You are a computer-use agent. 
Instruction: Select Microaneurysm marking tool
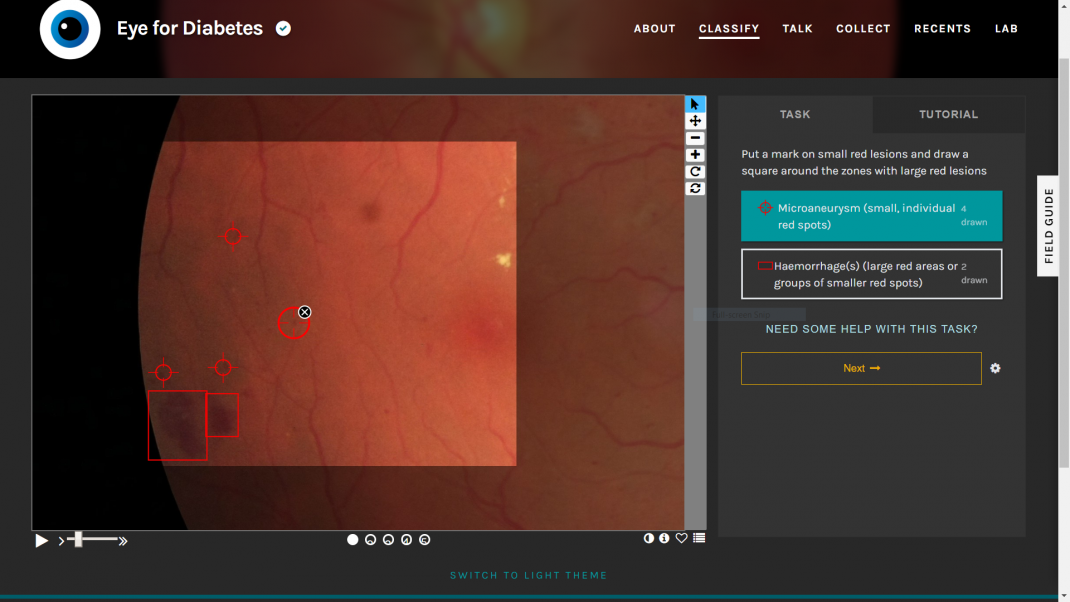pyautogui.click(x=871, y=216)
